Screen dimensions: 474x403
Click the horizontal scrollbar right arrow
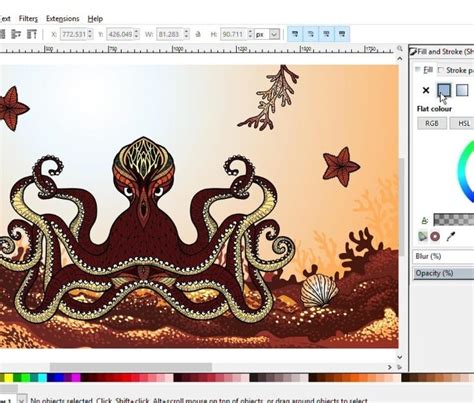point(389,367)
